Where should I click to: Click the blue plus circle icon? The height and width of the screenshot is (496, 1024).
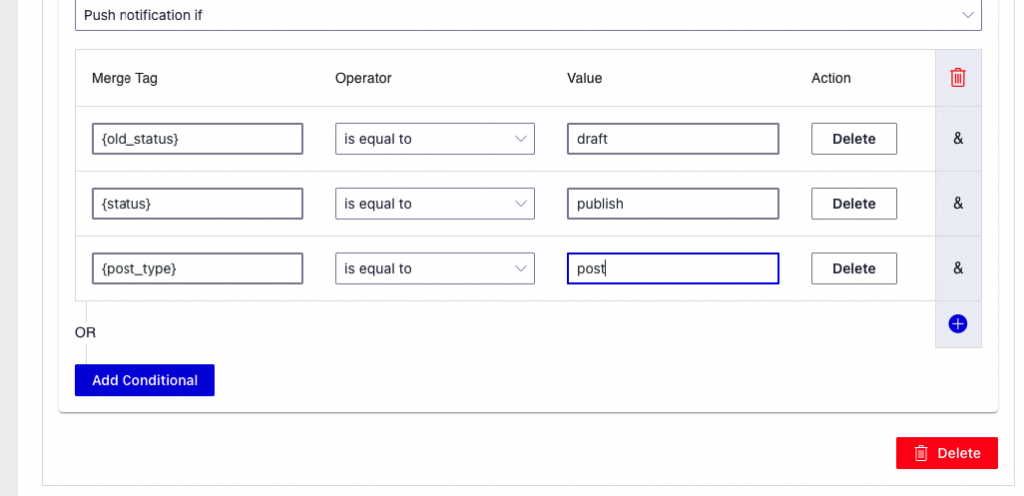(x=957, y=324)
